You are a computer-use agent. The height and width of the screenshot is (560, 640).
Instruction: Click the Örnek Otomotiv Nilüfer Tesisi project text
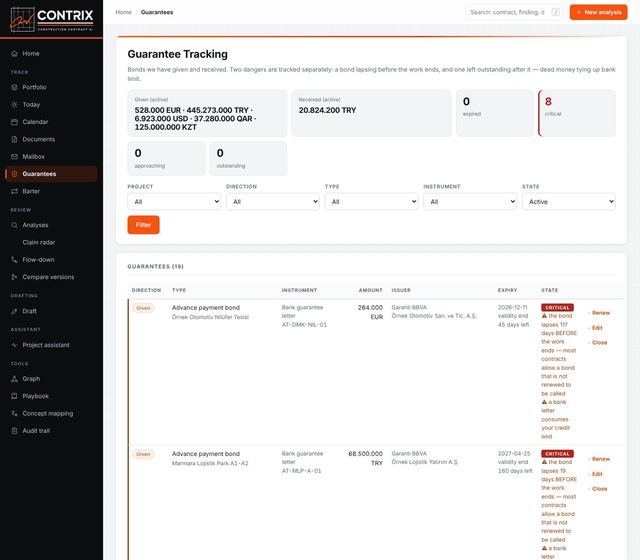click(210, 317)
